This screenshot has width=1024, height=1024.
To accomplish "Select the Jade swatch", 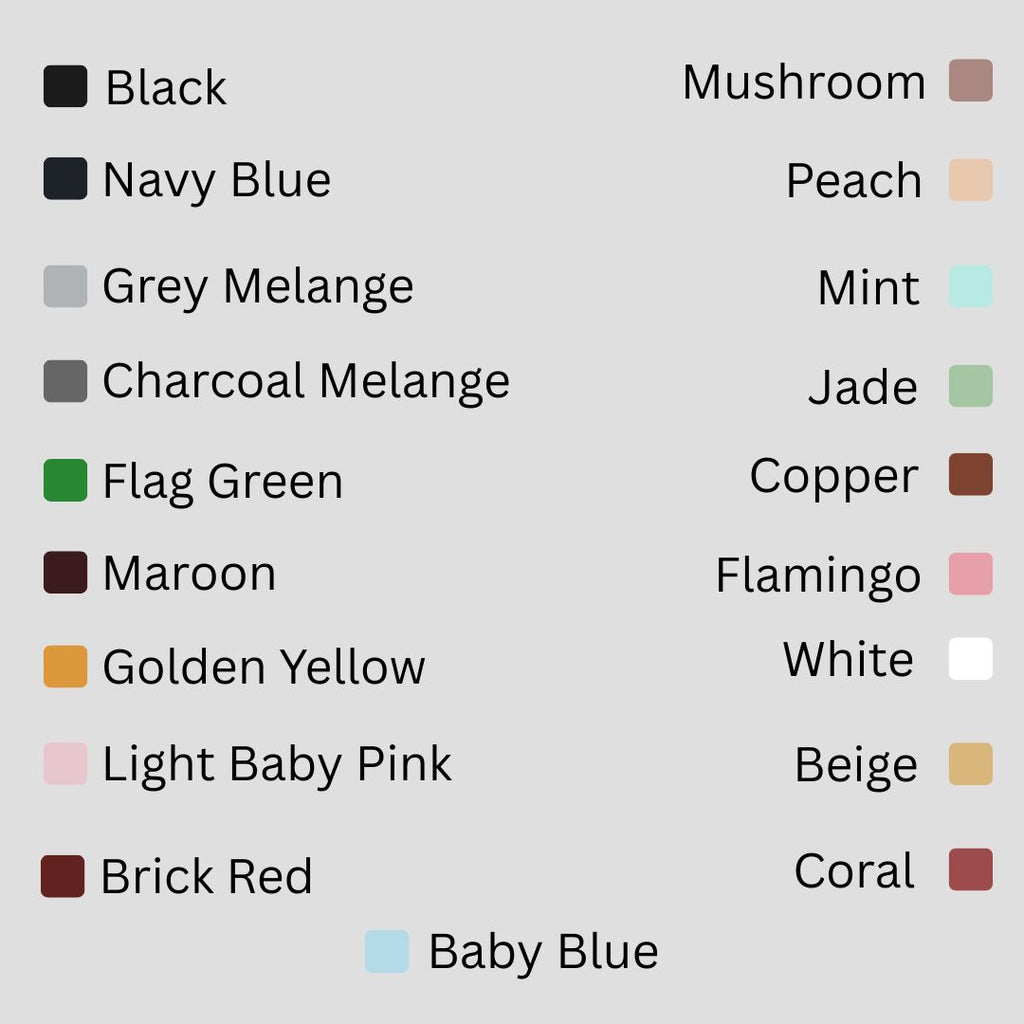I will click(970, 386).
